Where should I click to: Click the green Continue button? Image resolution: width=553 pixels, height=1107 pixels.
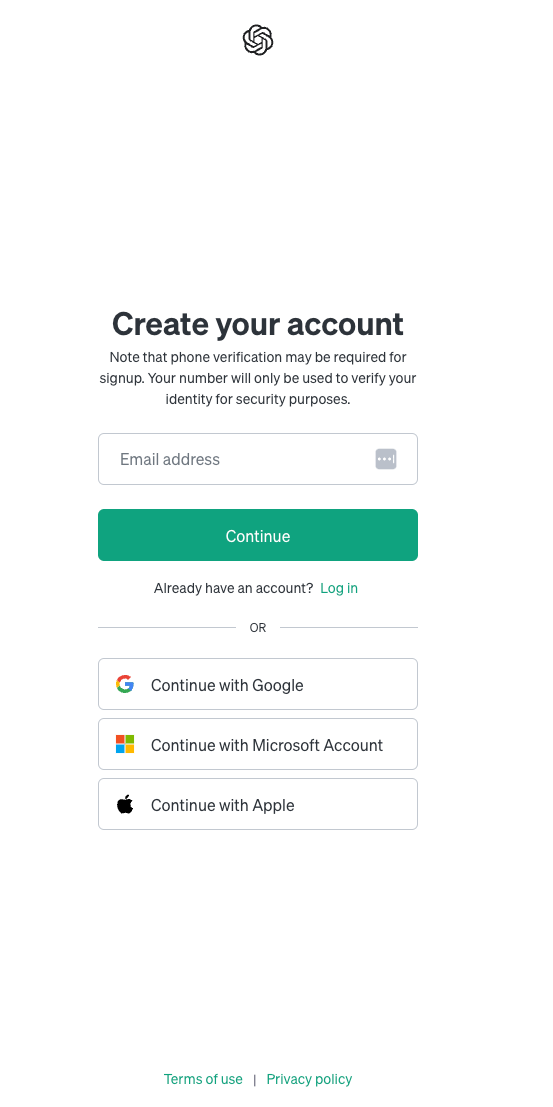[258, 535]
